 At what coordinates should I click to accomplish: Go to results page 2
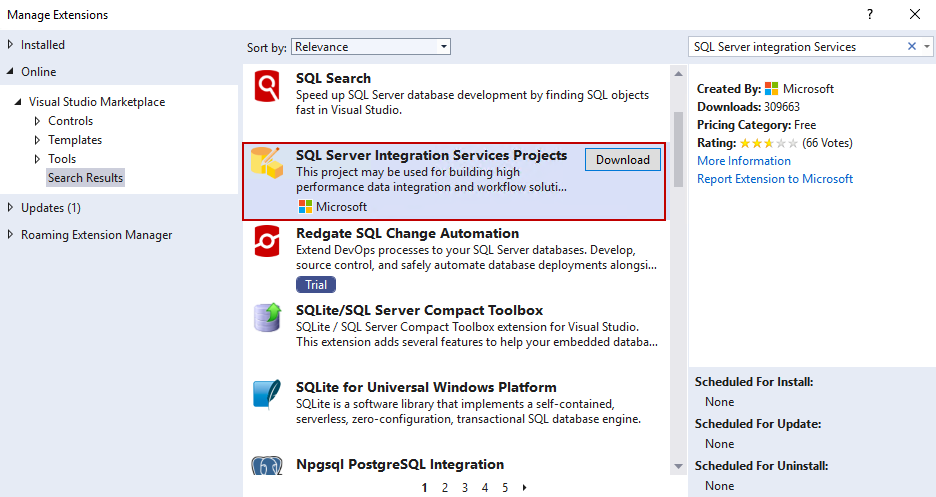coord(444,488)
